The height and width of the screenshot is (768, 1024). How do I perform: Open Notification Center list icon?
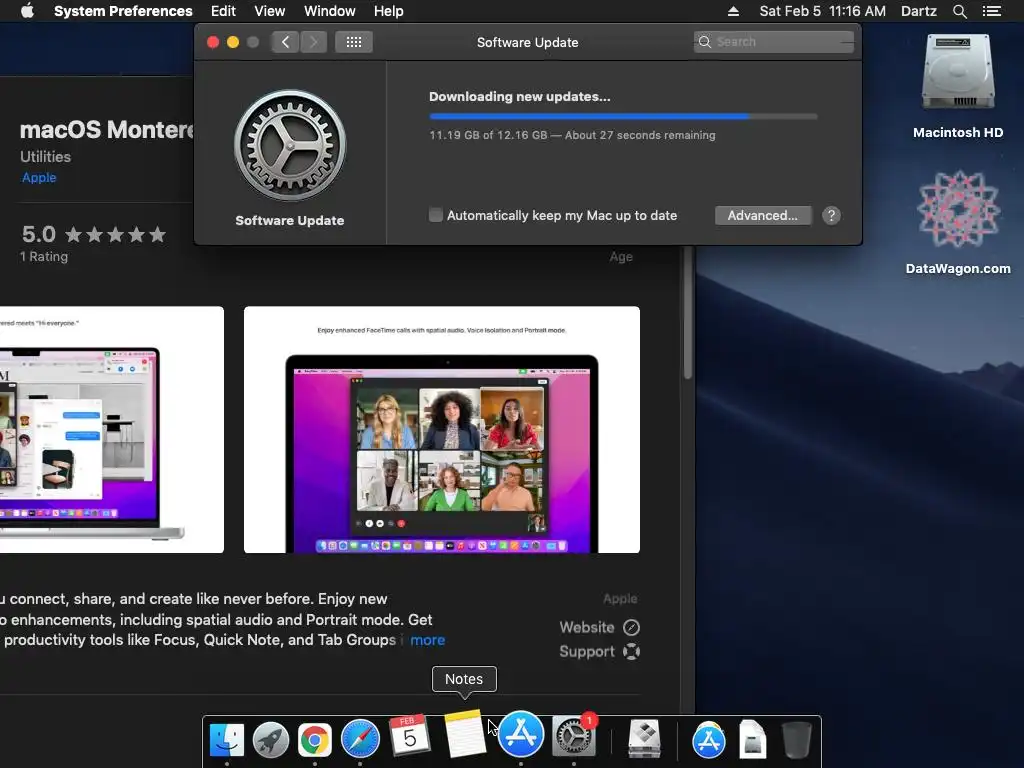pos(991,11)
